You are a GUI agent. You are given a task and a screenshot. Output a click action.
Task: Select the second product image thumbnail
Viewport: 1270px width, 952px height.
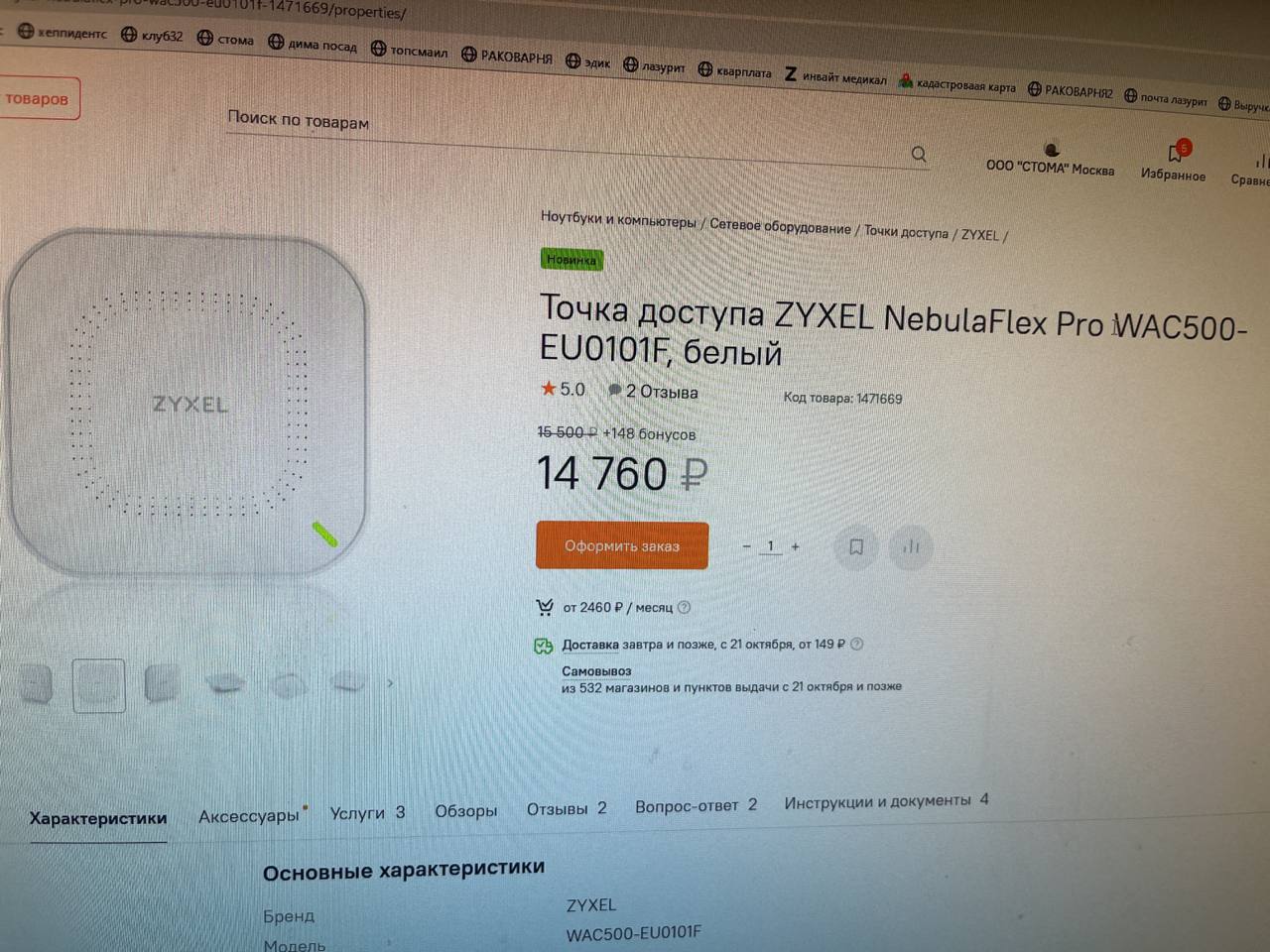pos(99,685)
